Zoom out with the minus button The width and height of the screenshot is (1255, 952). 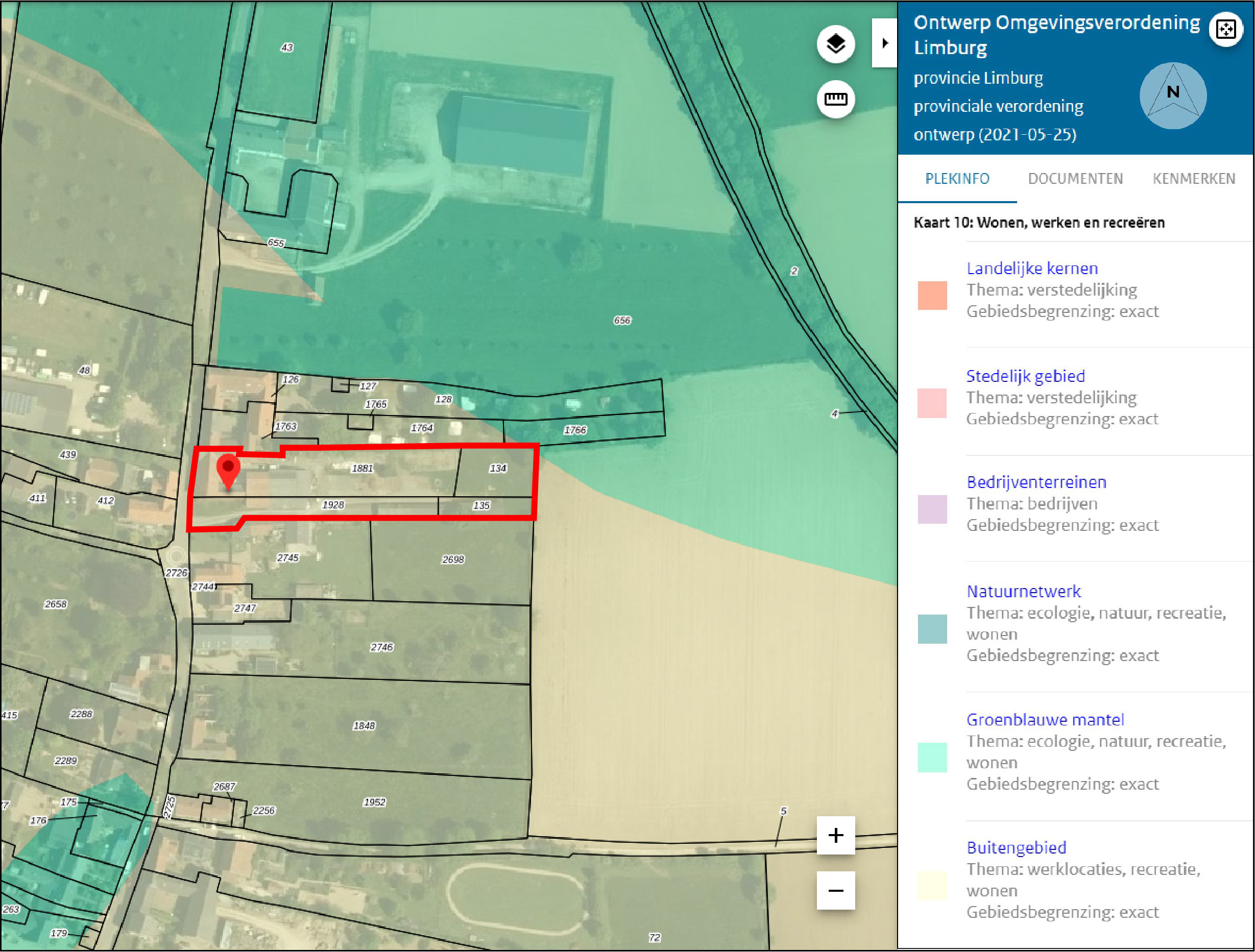click(x=836, y=891)
